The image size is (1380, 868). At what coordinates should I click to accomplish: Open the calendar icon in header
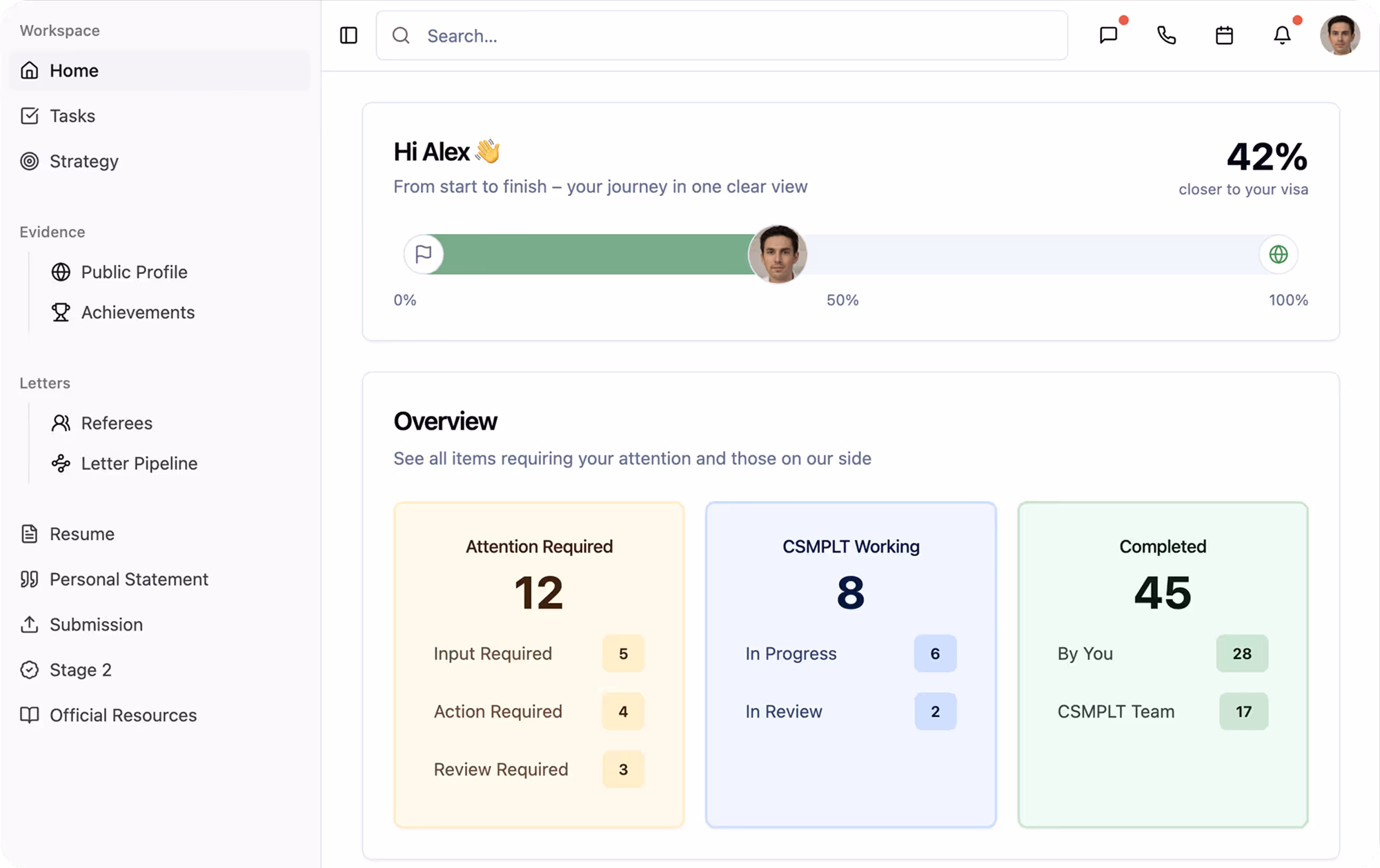(x=1224, y=35)
